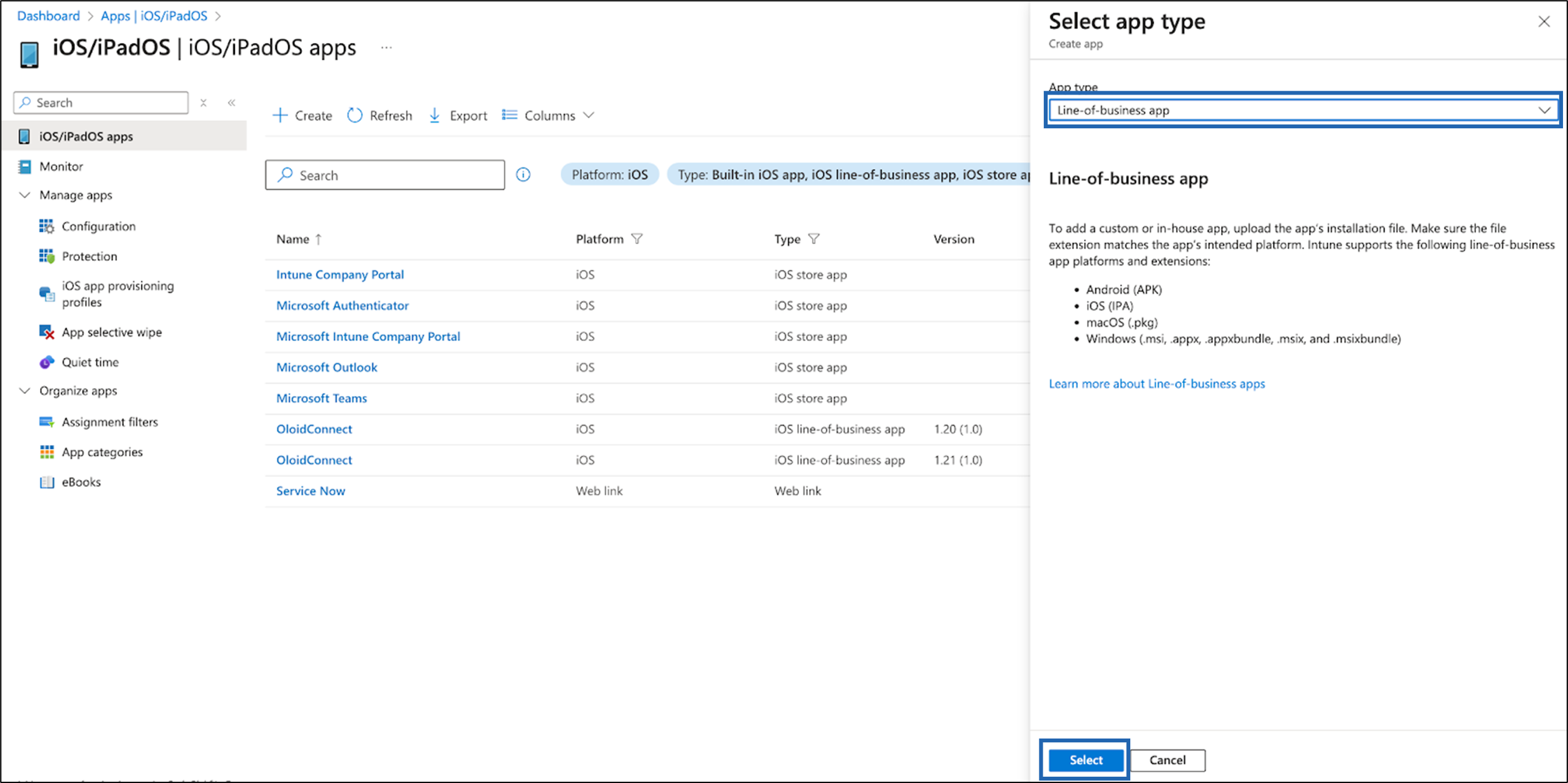The image size is (1568, 783).
Task: Click the 1.21 (1.0) version cell
Action: click(x=958, y=460)
